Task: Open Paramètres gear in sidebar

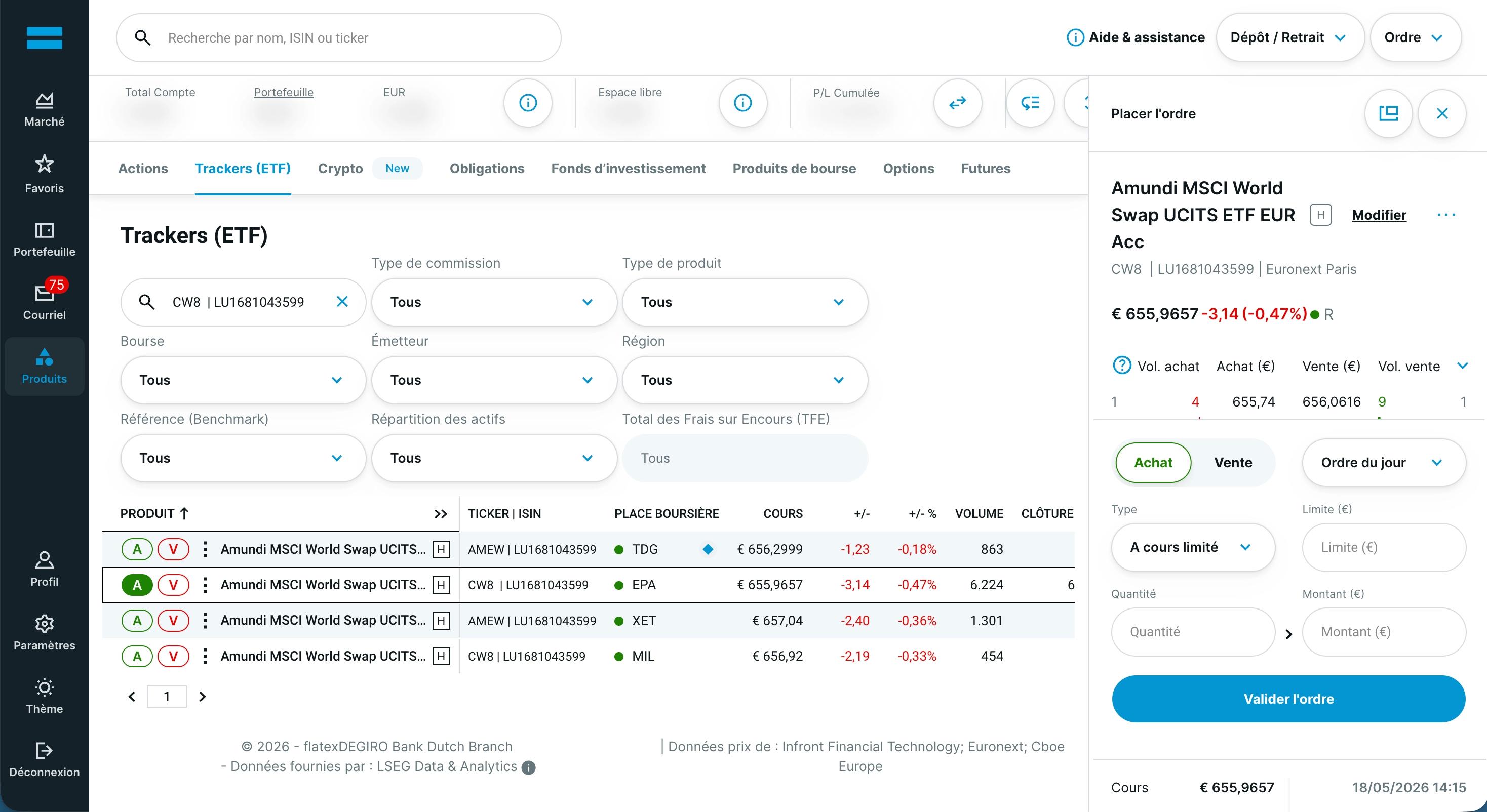Action: click(45, 632)
